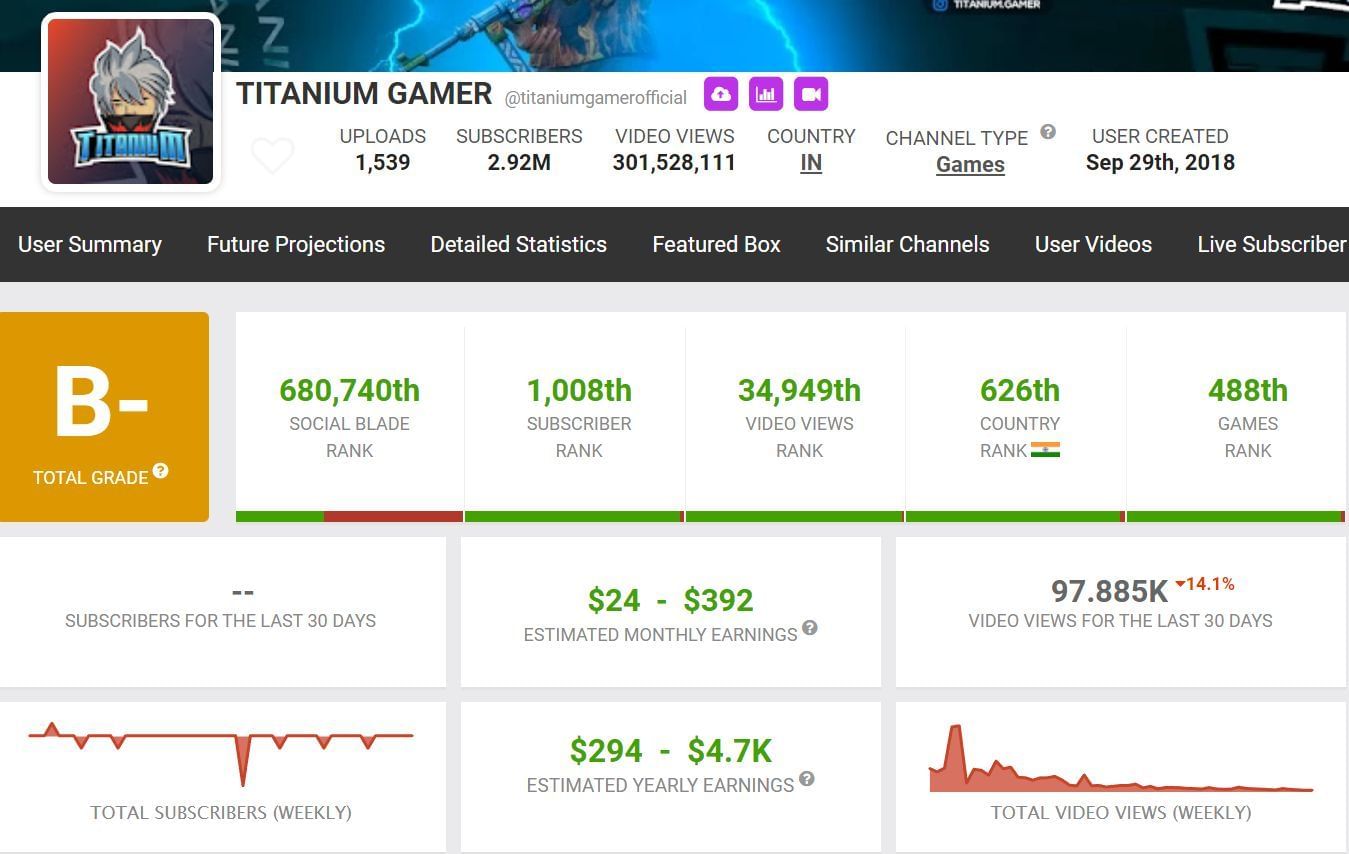Click the IN country link
1349x854 pixels.
click(811, 163)
